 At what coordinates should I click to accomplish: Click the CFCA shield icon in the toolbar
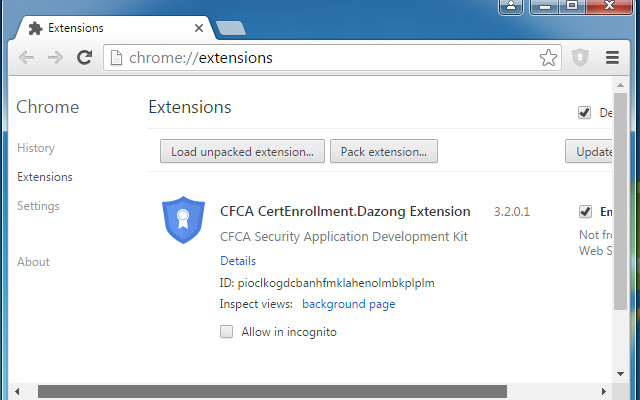coord(580,58)
